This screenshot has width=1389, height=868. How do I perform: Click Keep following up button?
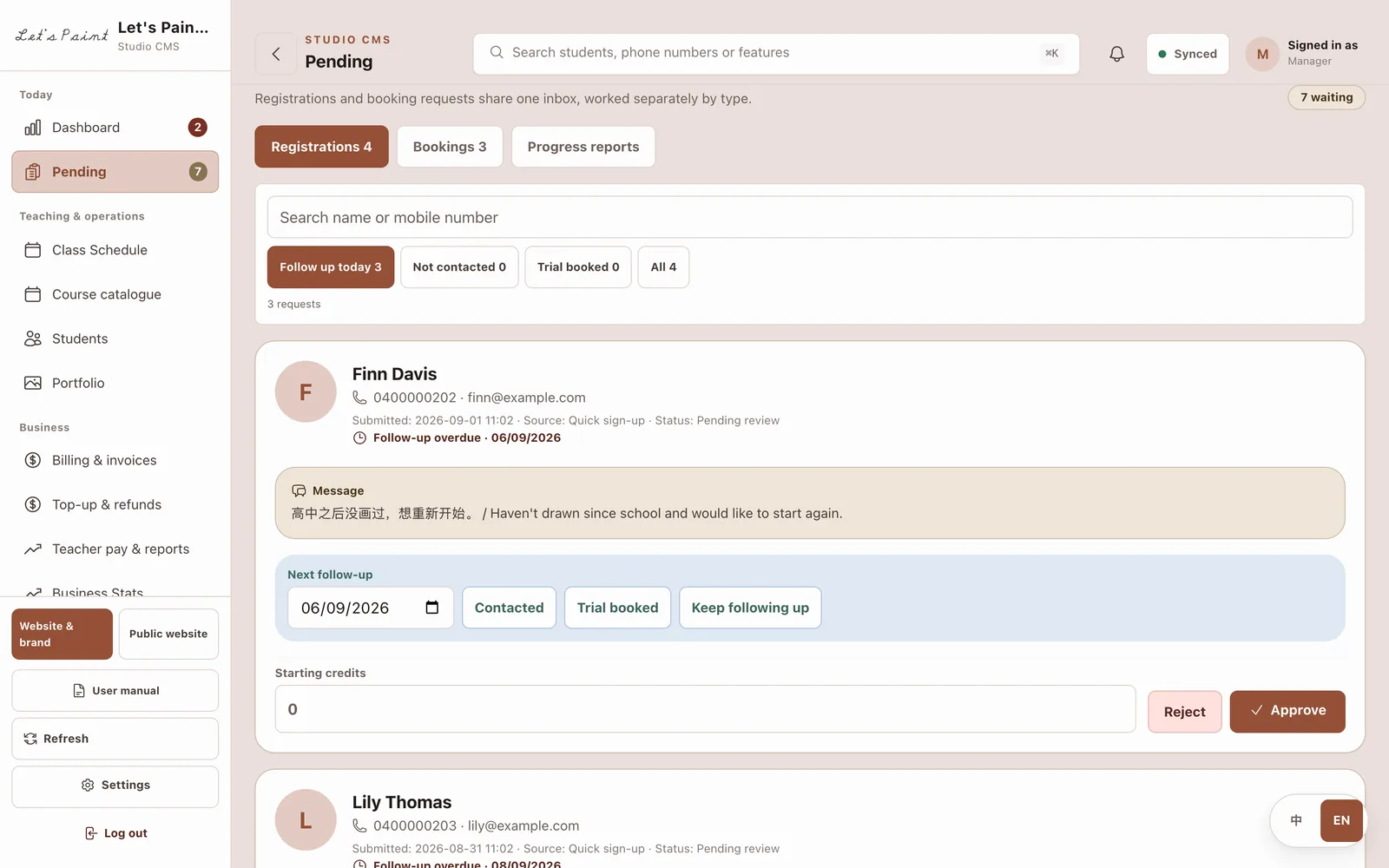(x=750, y=608)
